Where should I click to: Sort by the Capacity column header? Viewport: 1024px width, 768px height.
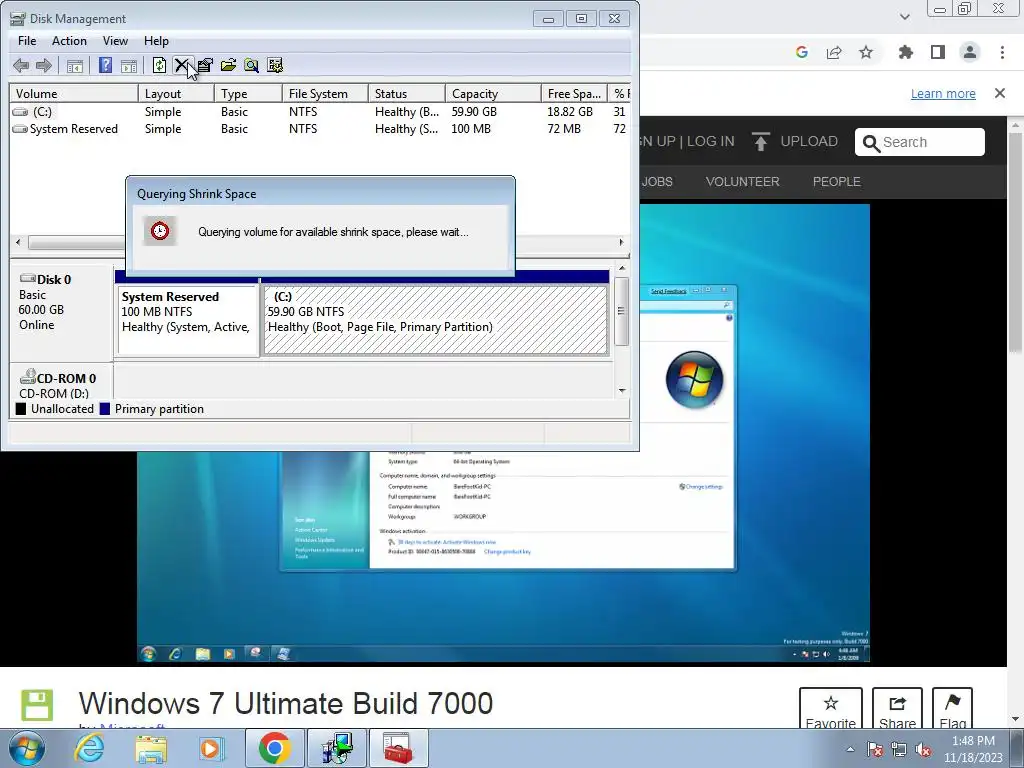493,93
